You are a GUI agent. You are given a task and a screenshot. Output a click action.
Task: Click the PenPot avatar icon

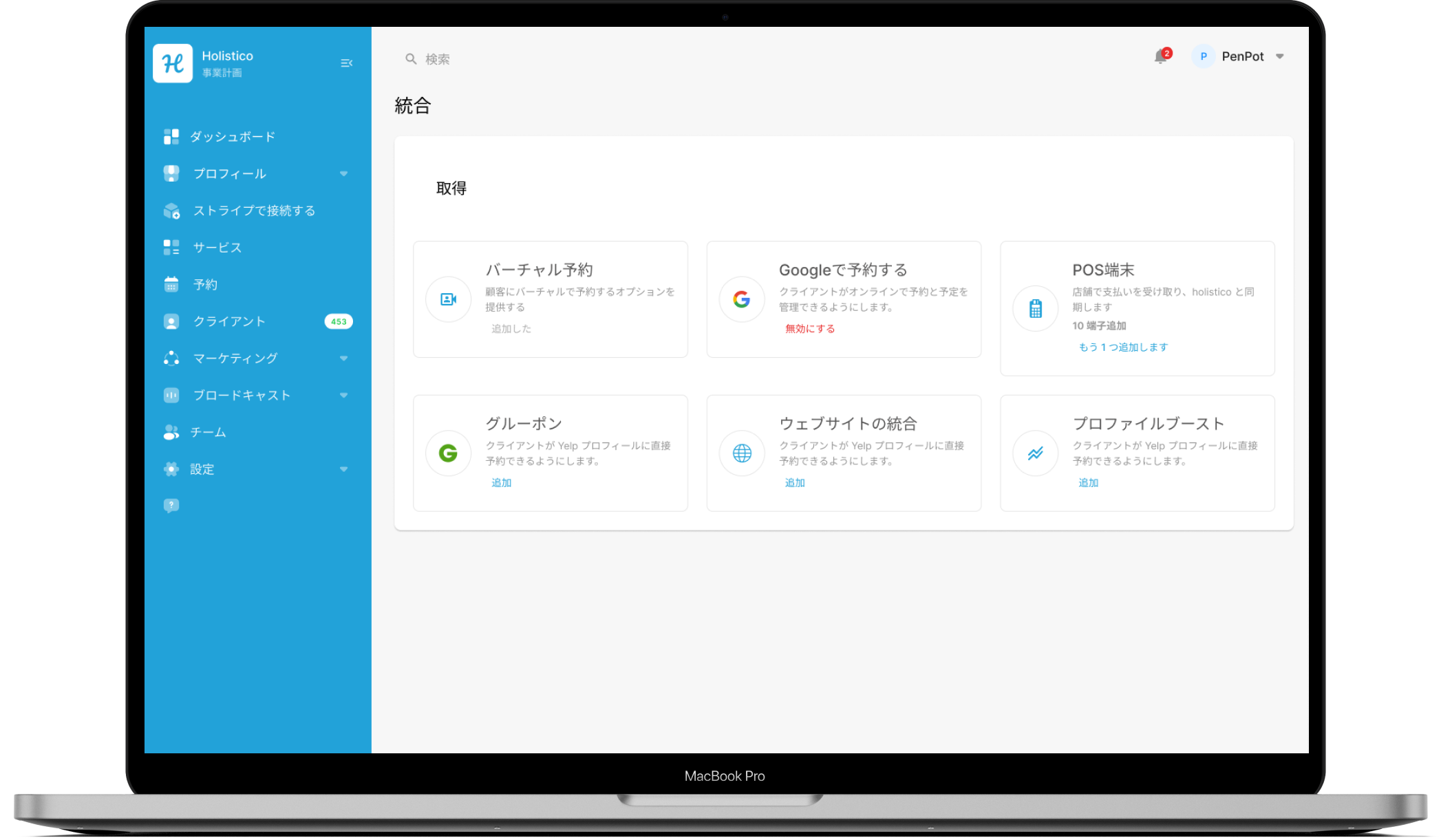coord(1203,56)
